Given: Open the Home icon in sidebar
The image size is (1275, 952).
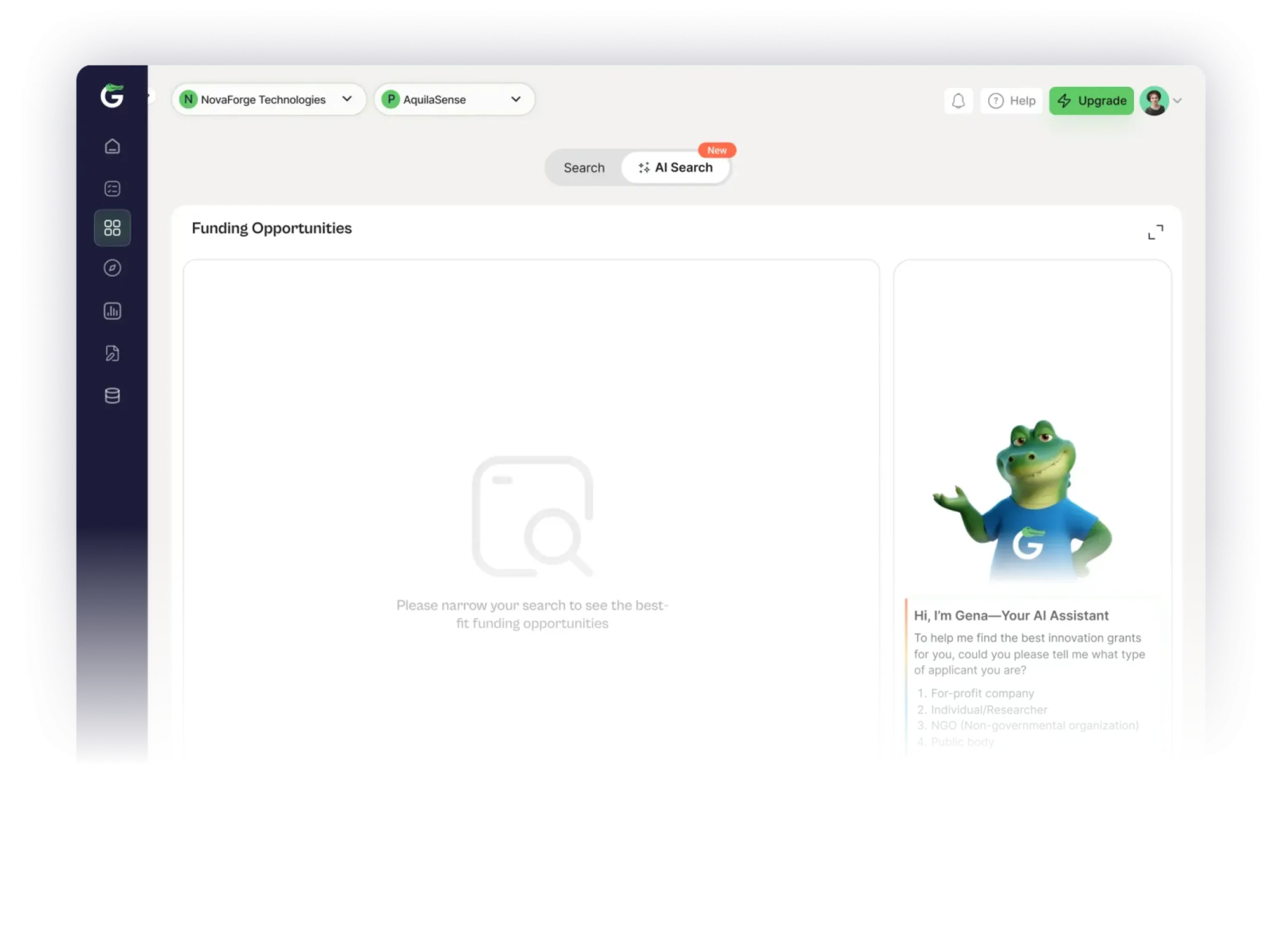Looking at the screenshot, I should 112,146.
